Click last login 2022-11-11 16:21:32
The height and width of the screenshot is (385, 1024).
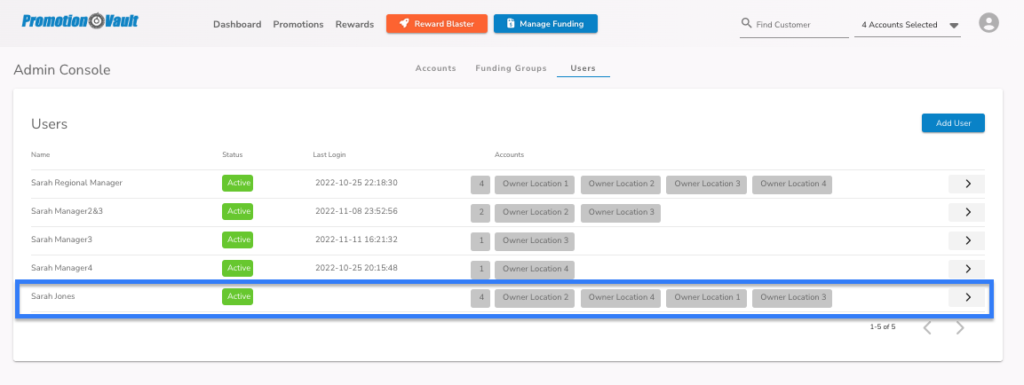click(x=356, y=239)
